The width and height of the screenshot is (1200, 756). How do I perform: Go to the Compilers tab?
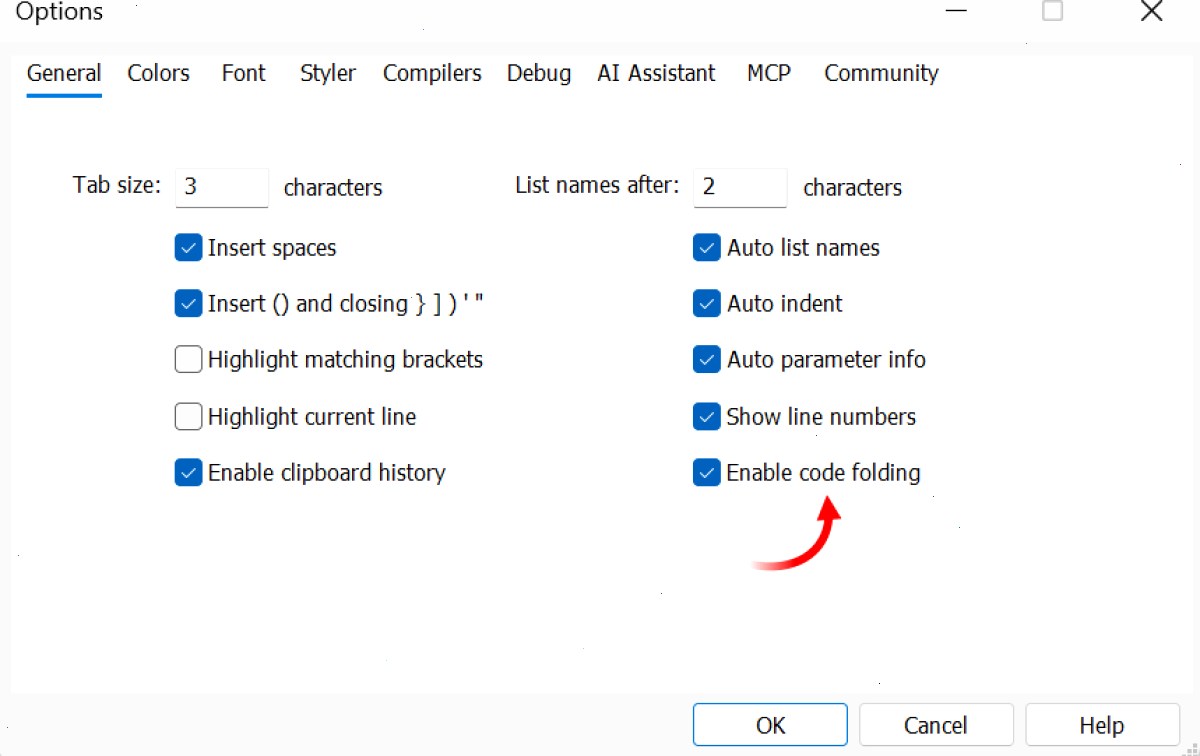(x=432, y=73)
